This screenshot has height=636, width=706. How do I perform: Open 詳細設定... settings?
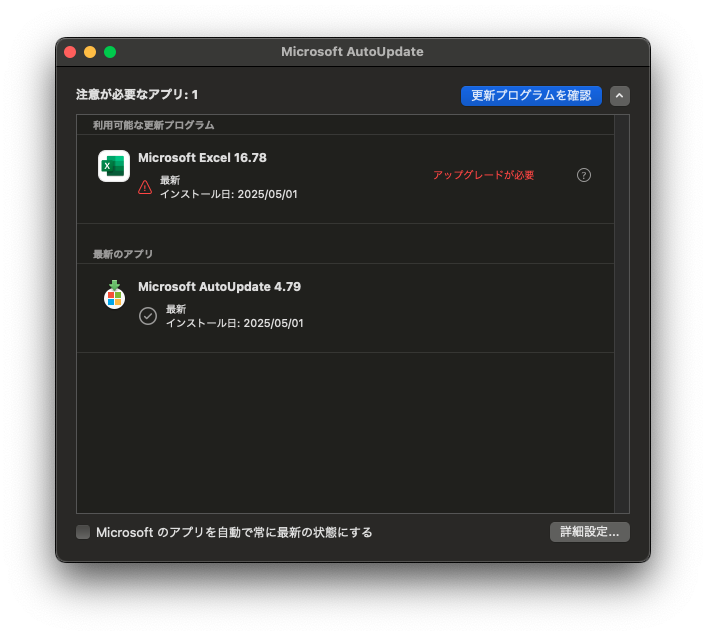pyautogui.click(x=589, y=532)
